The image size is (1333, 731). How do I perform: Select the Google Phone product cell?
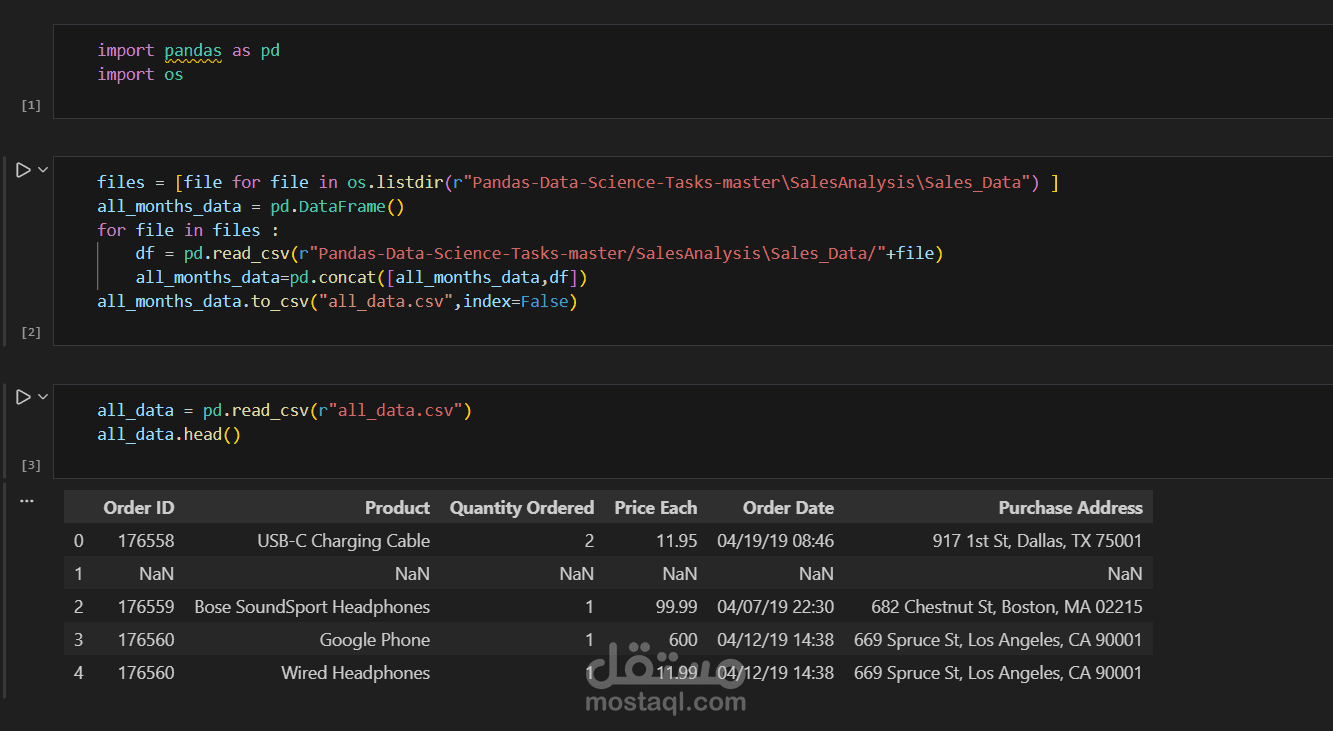click(374, 640)
